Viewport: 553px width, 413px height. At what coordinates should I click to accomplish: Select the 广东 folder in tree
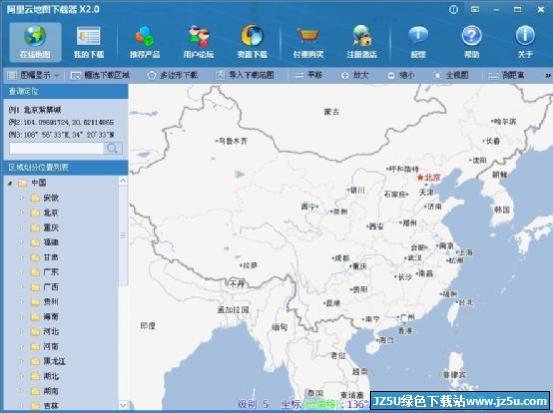[44, 272]
